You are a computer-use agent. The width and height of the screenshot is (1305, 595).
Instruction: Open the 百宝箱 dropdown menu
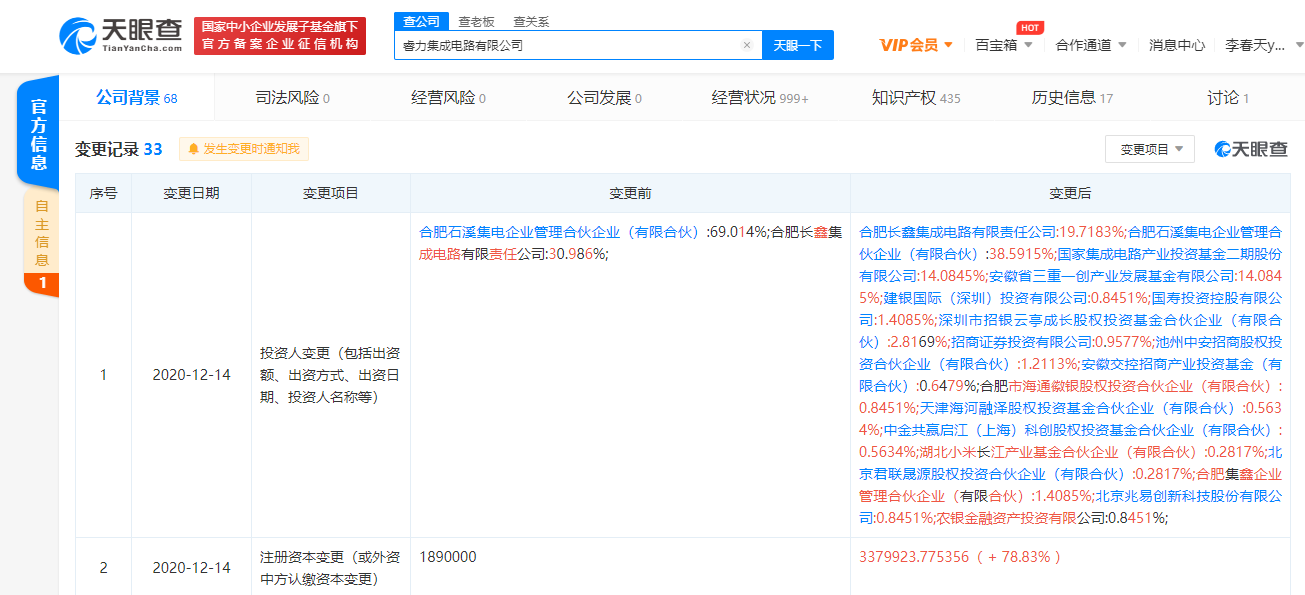(1003, 45)
